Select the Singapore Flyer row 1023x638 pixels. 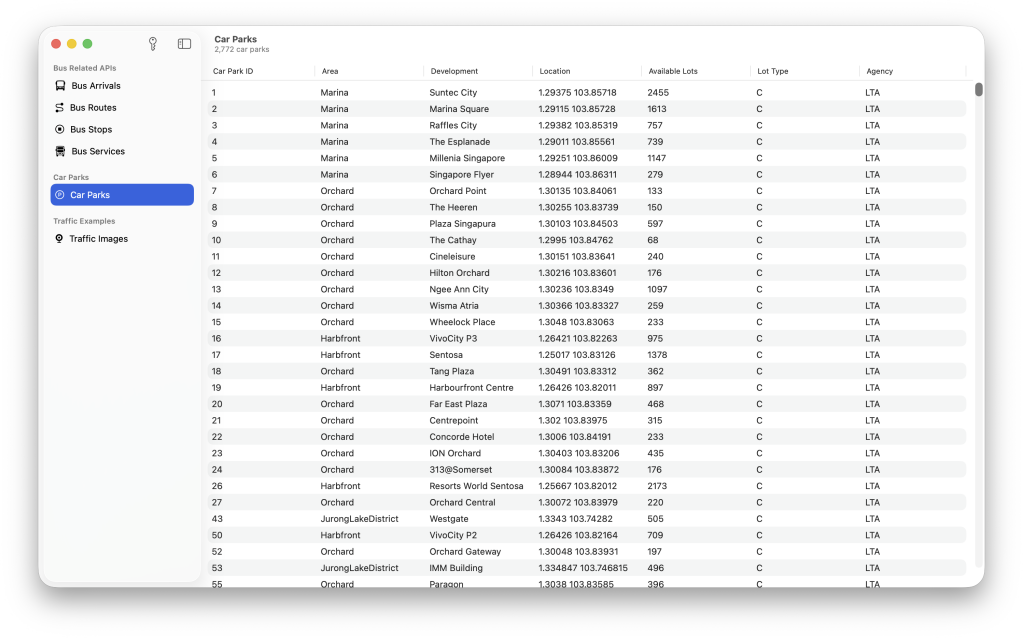point(587,174)
